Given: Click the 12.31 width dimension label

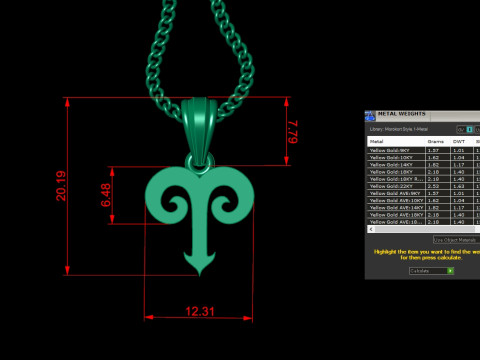Looking at the screenshot, I should click(200, 311).
